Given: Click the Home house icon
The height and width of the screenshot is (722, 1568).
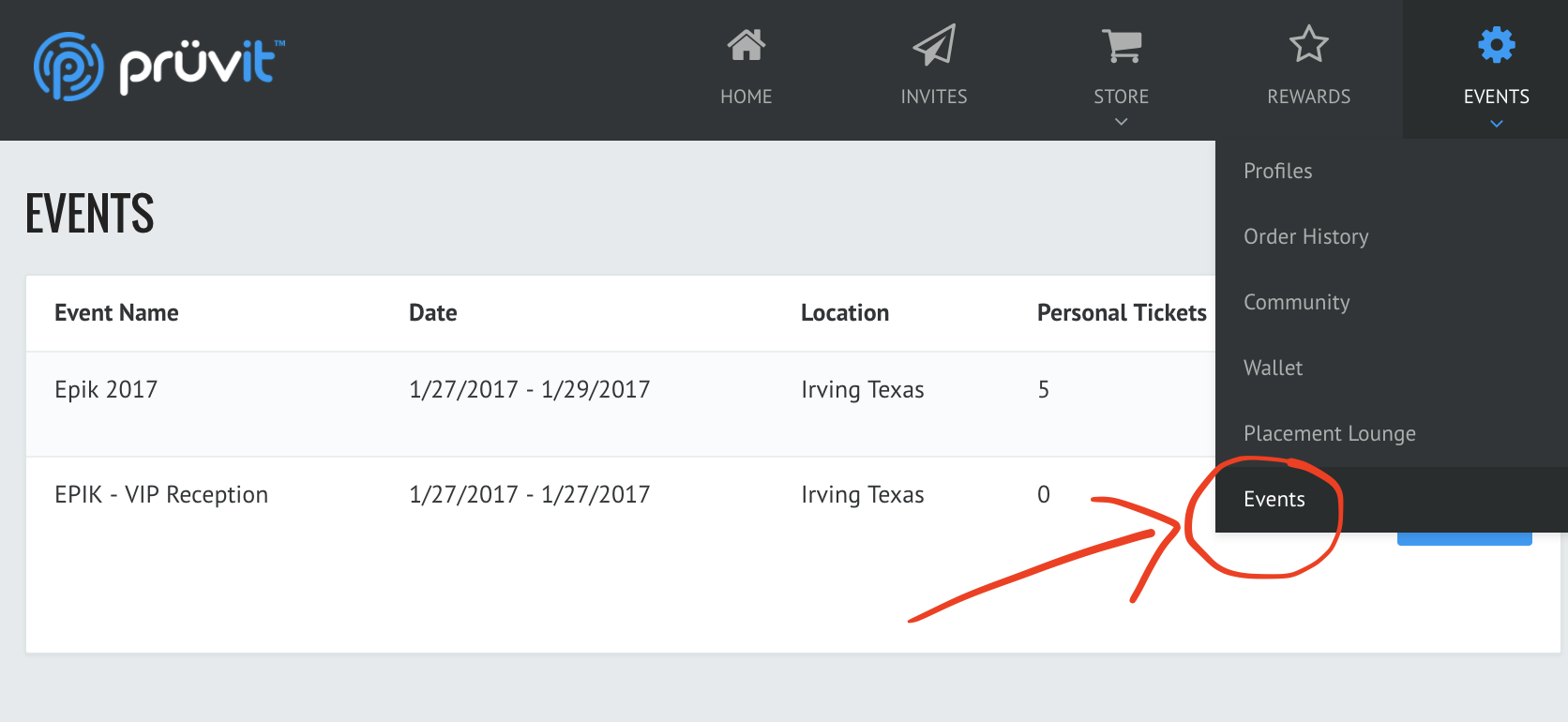Looking at the screenshot, I should (x=746, y=45).
